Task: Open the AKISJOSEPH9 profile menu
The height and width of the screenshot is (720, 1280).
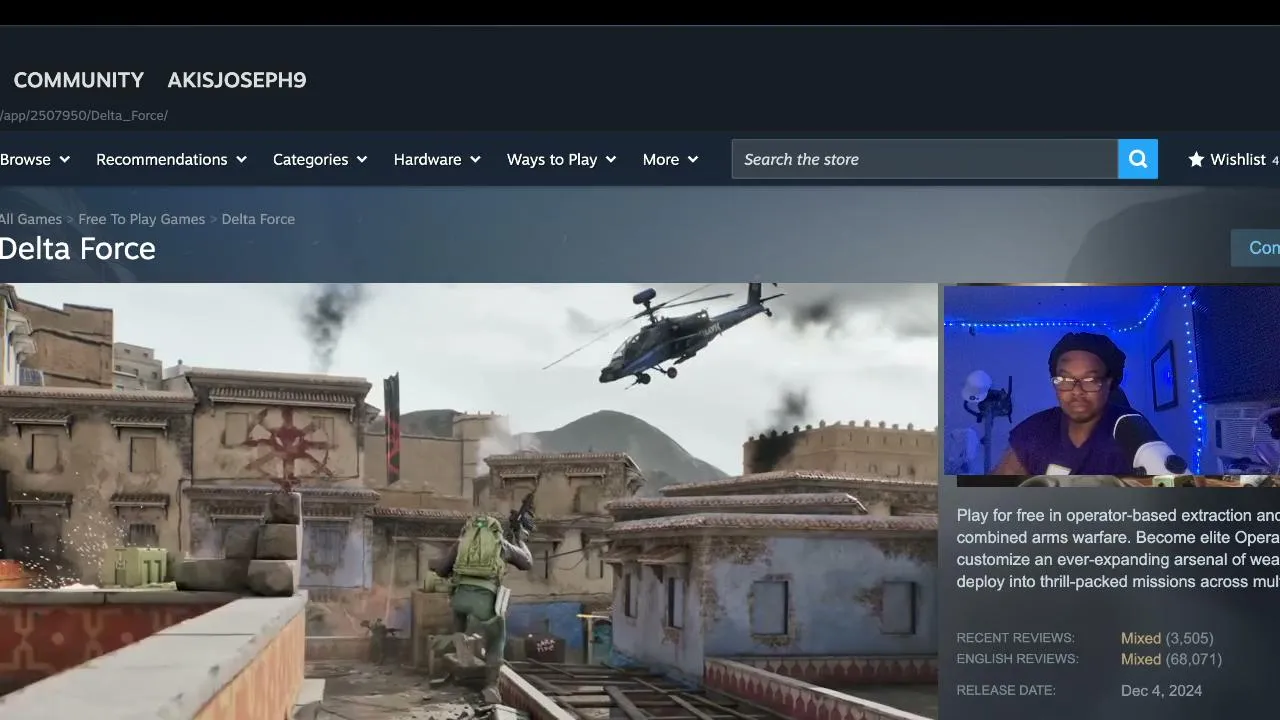Action: coord(237,80)
